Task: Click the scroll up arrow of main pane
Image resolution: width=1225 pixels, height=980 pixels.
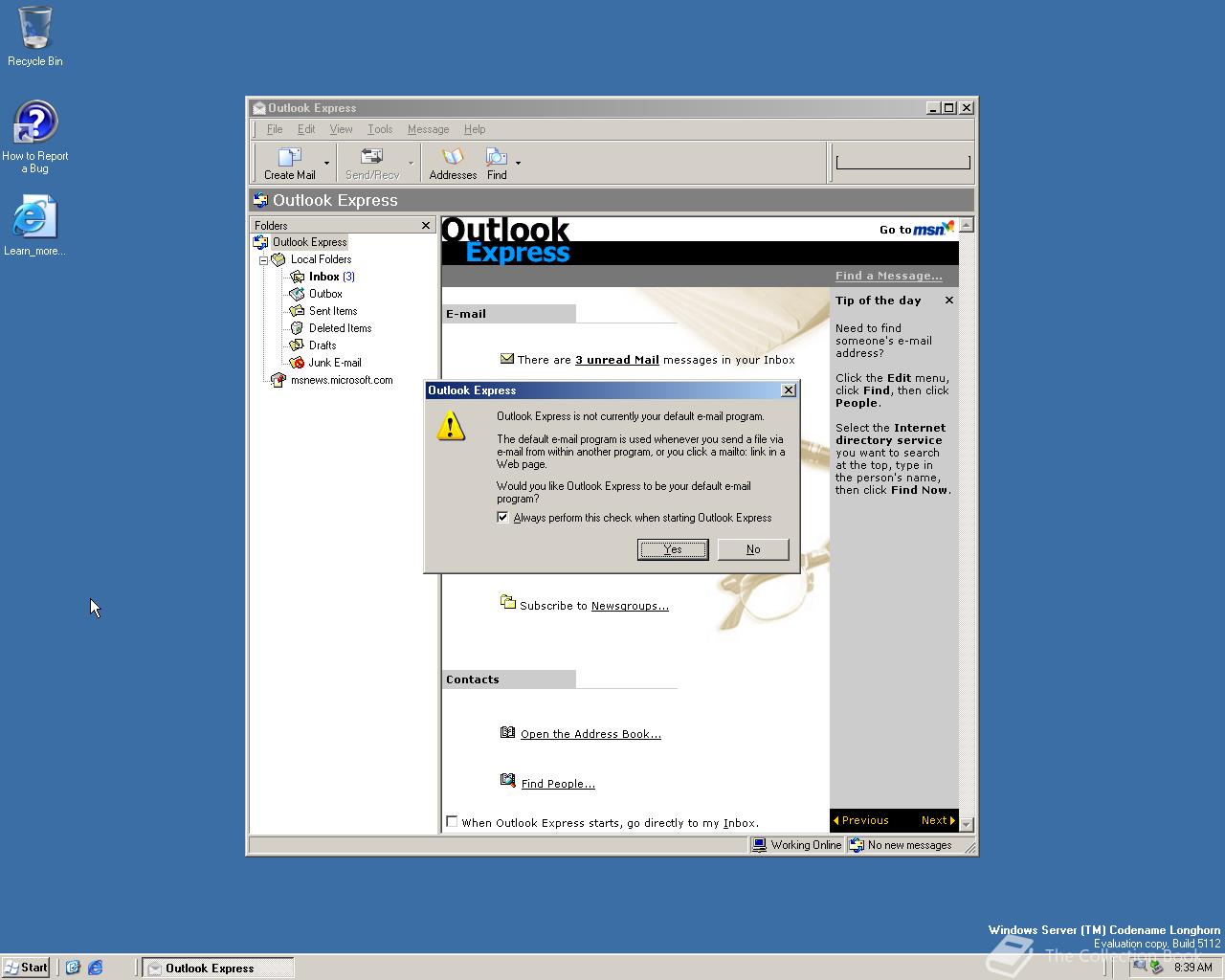Action: pos(967,225)
